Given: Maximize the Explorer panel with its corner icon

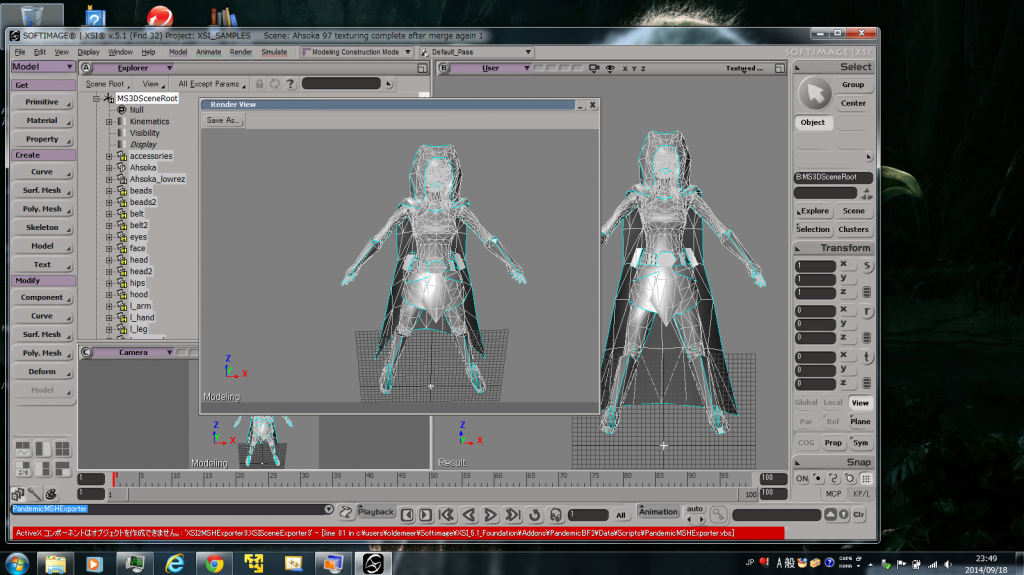Looking at the screenshot, I should click(423, 68).
